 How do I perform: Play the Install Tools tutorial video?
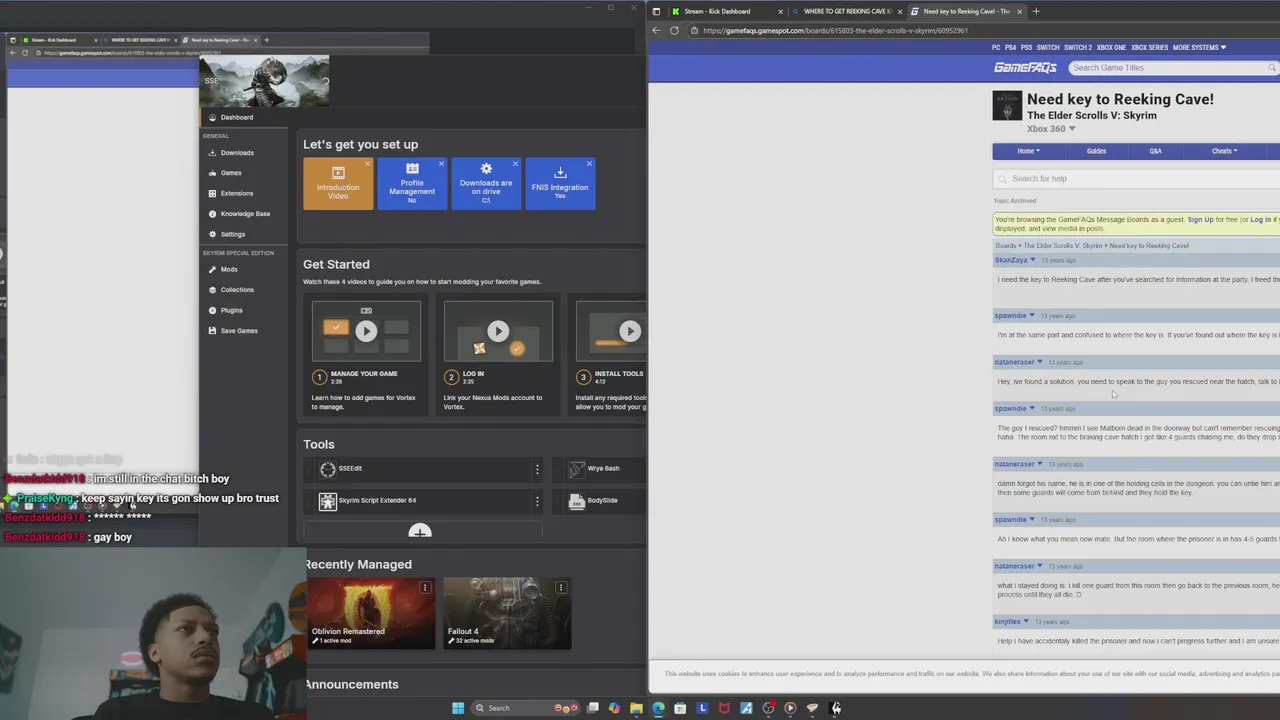[x=629, y=332]
